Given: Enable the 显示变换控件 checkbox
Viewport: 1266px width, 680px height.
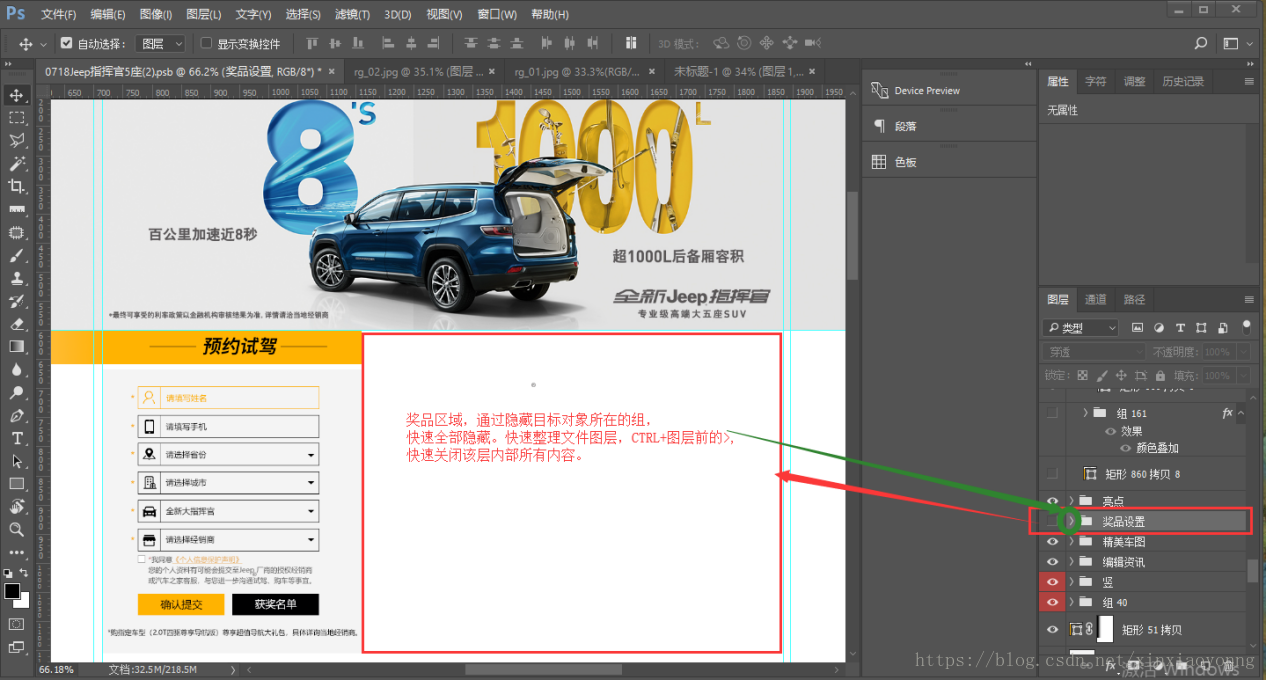Looking at the screenshot, I should pyautogui.click(x=207, y=44).
